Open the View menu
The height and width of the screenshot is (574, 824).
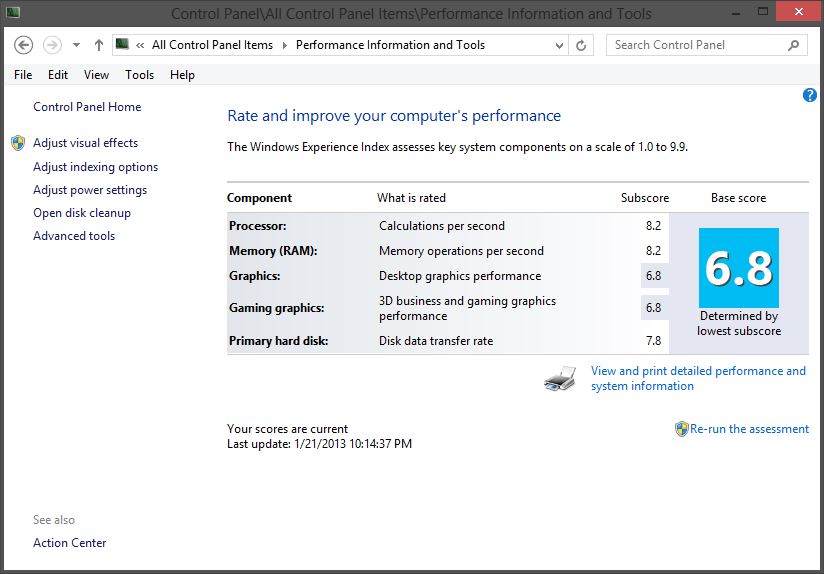click(x=97, y=75)
